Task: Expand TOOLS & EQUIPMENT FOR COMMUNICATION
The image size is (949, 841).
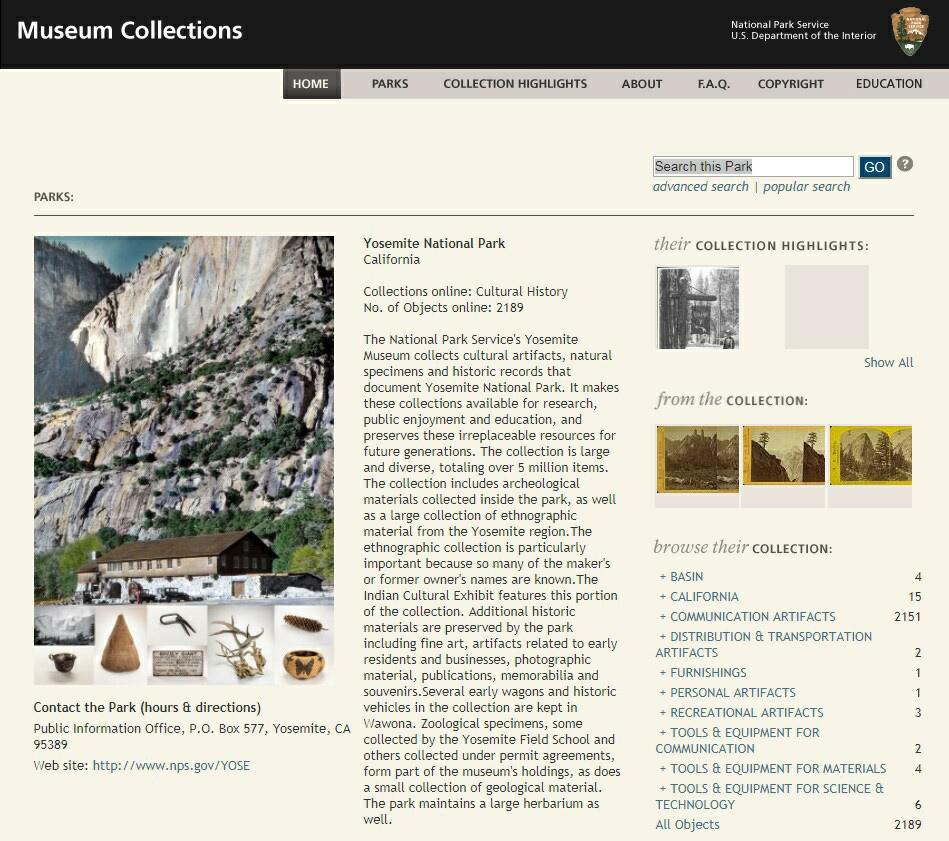Action: click(738, 741)
